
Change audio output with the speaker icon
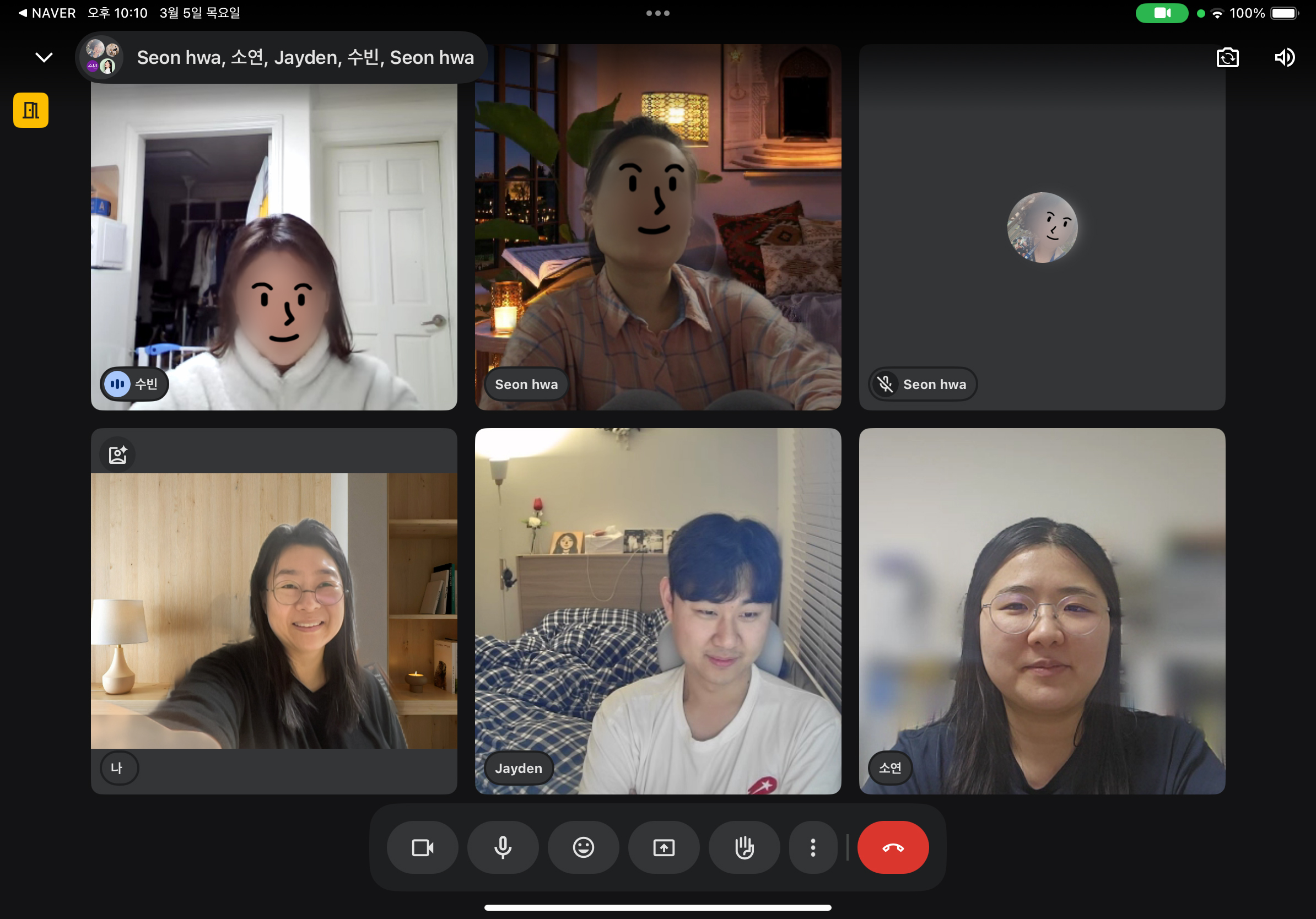tap(1285, 57)
